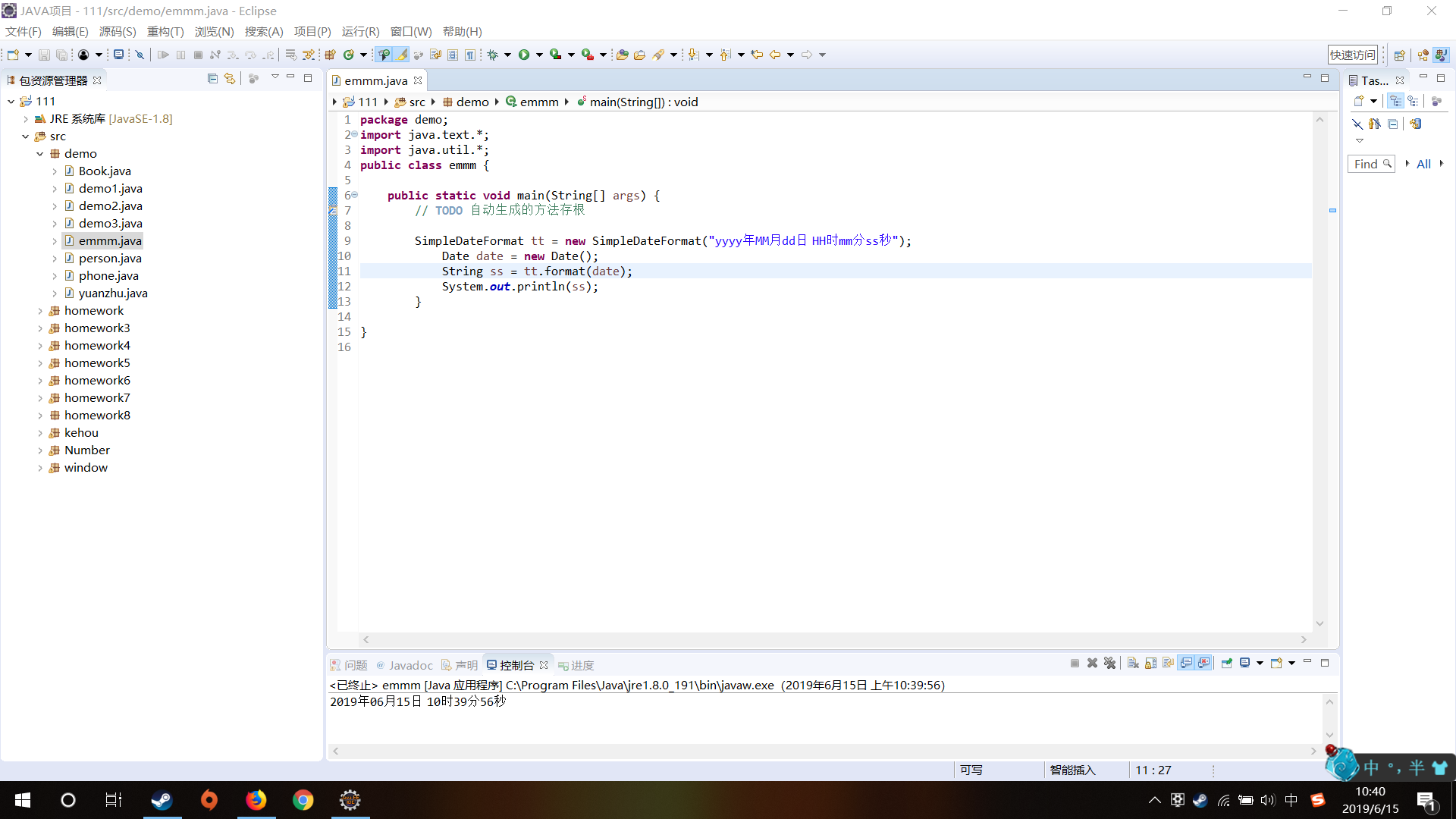Toggle Link with Editor in Package Explorer
Image resolution: width=1456 pixels, height=819 pixels.
pos(230,79)
